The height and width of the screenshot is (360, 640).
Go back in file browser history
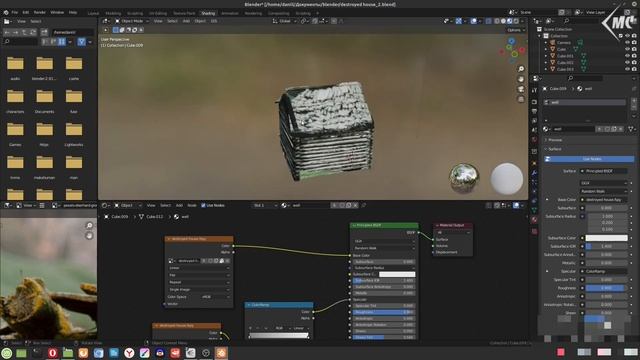[x=7, y=32]
